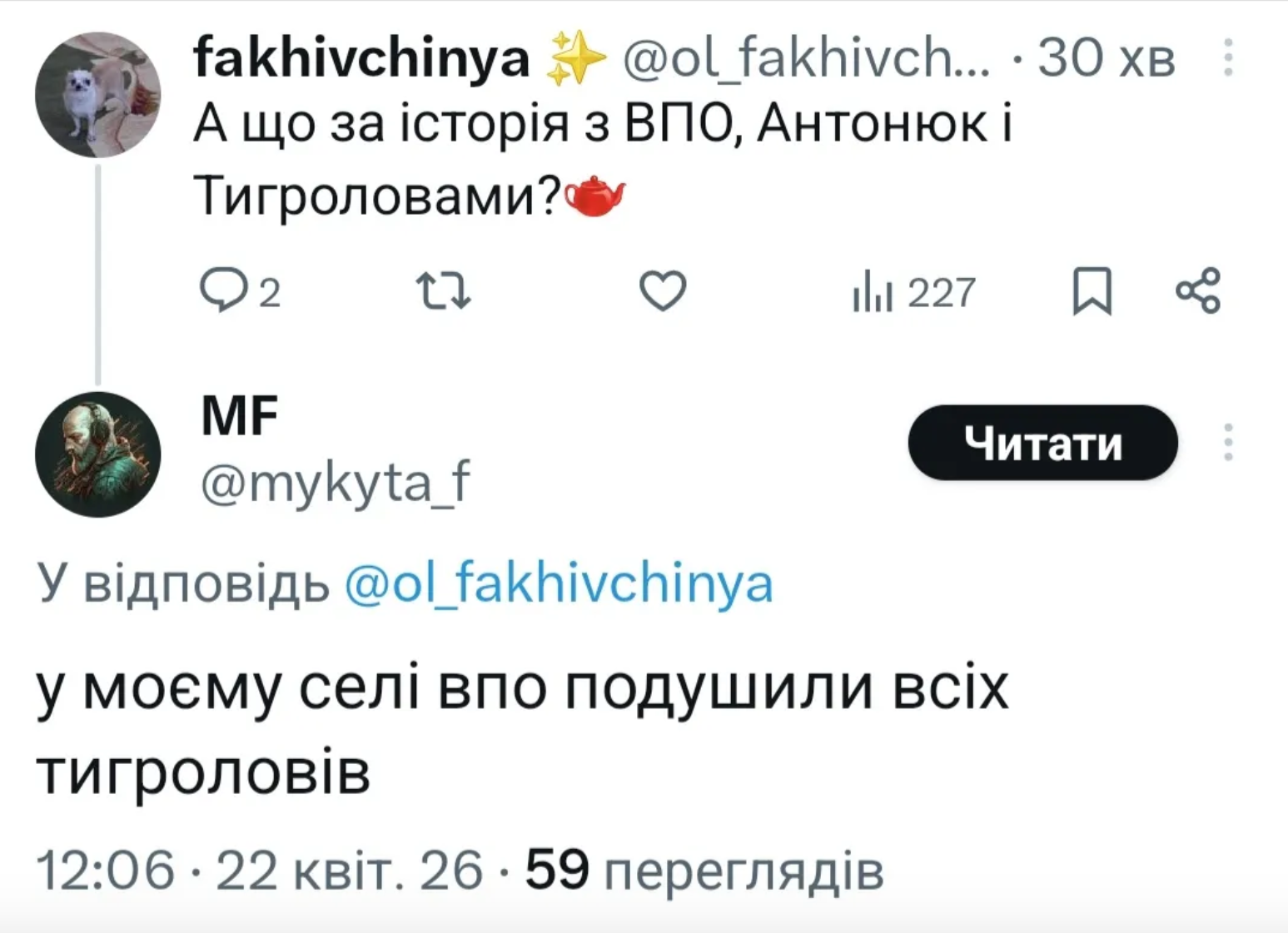Like the tweet with heart icon
The width and height of the screenshot is (1288, 933).
[663, 291]
